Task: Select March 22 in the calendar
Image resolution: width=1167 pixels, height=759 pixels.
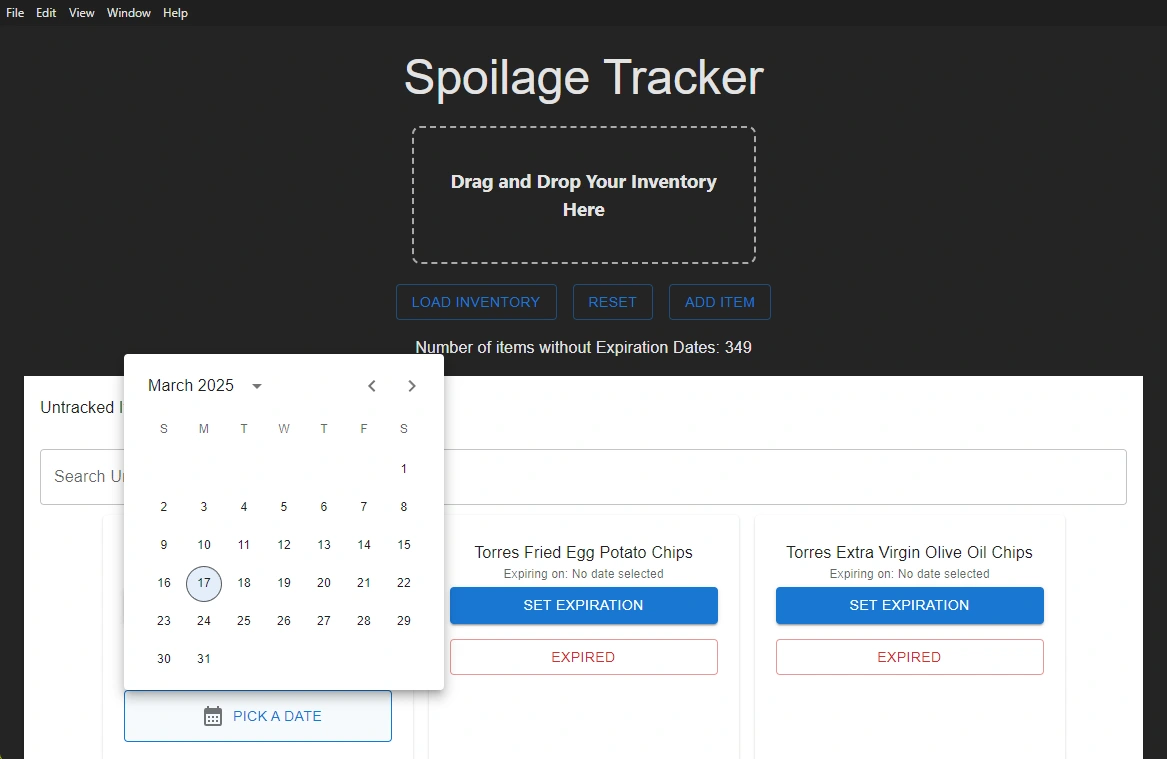Action: pyautogui.click(x=404, y=583)
